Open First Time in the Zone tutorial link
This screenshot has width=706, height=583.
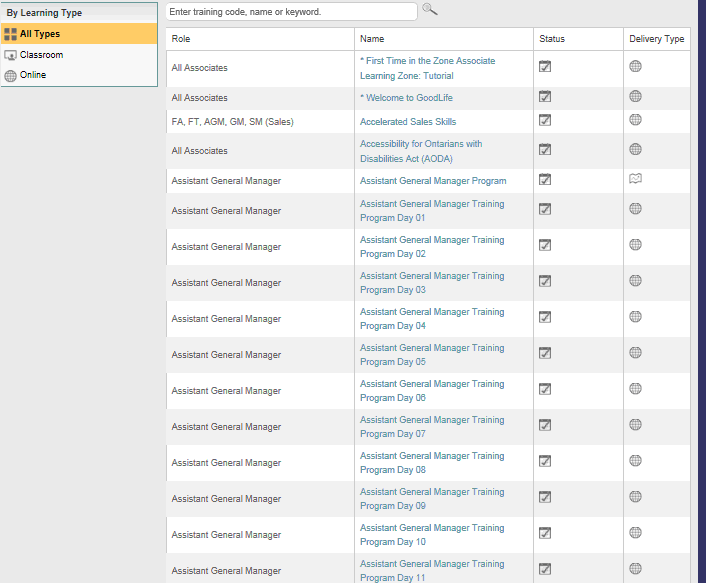tap(427, 68)
